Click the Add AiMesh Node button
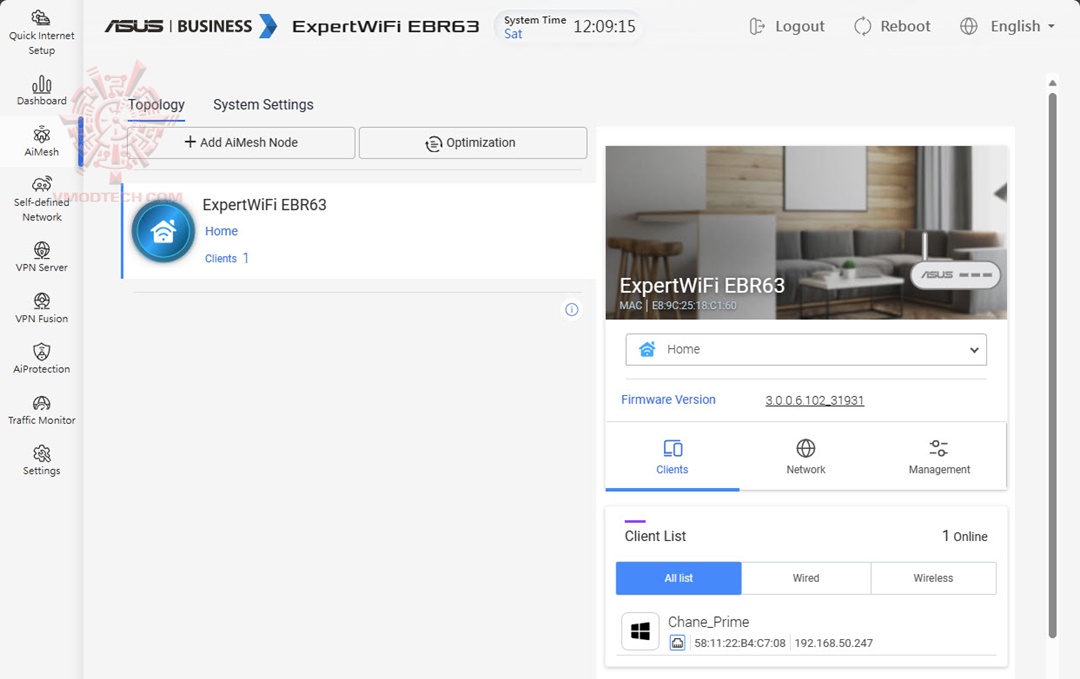The height and width of the screenshot is (679, 1080). [x=241, y=142]
